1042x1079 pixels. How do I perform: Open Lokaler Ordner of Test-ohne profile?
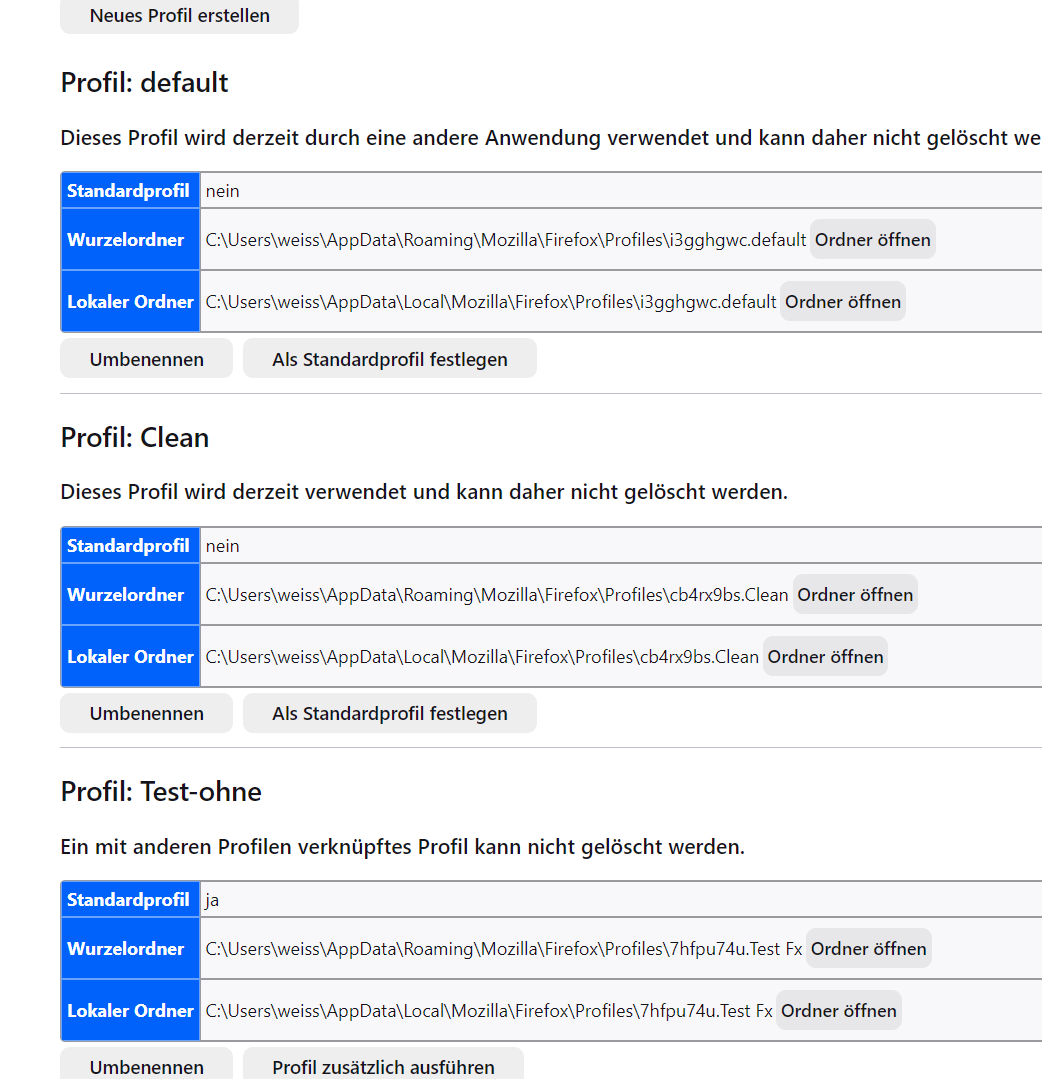click(838, 1010)
